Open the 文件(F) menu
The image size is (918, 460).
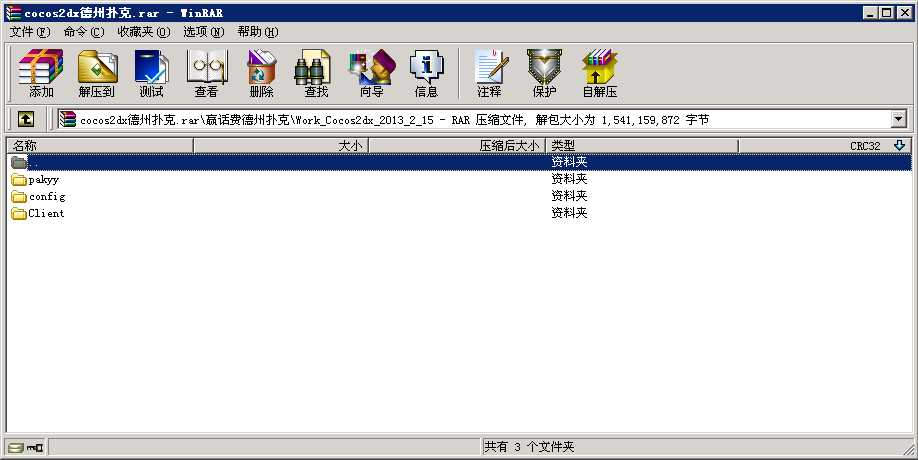click(30, 32)
